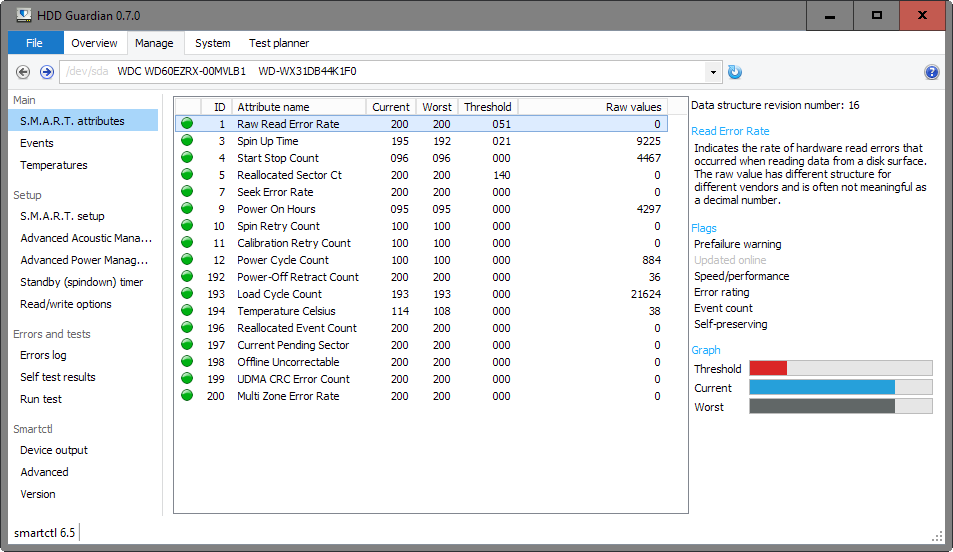
Task: Open Standby (spindown) timer settings
Action: (81, 282)
